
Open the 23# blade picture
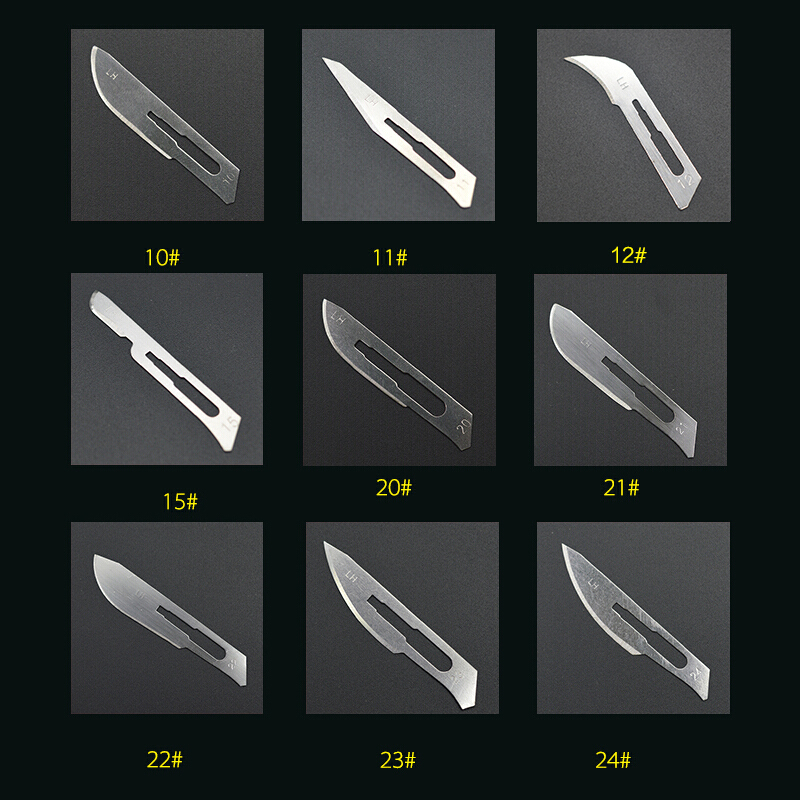tap(403, 618)
